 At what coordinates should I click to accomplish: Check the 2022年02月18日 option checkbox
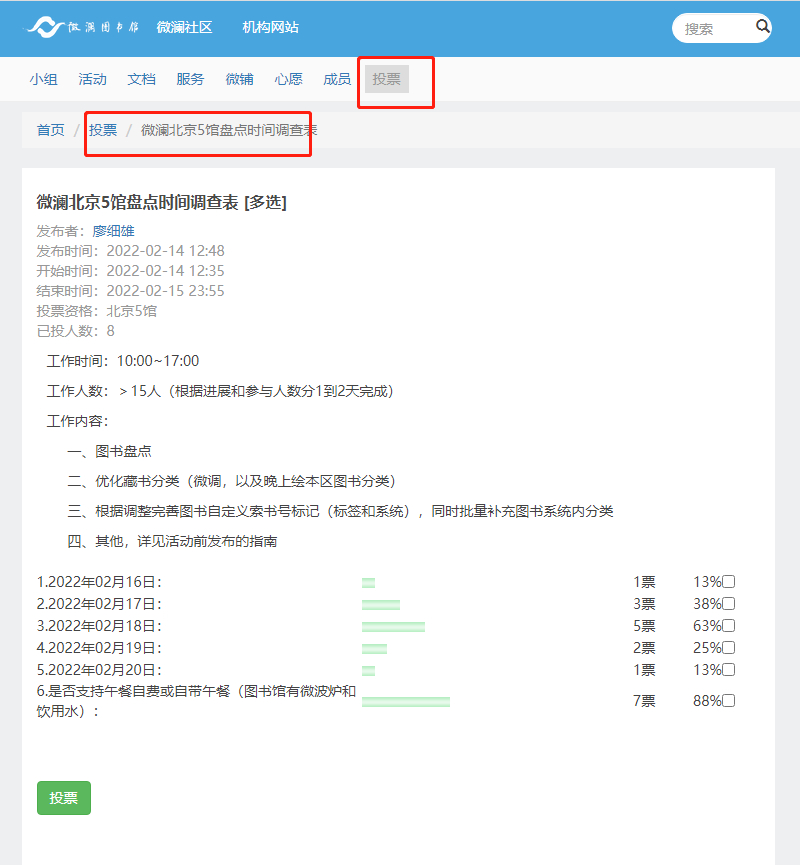tap(729, 626)
